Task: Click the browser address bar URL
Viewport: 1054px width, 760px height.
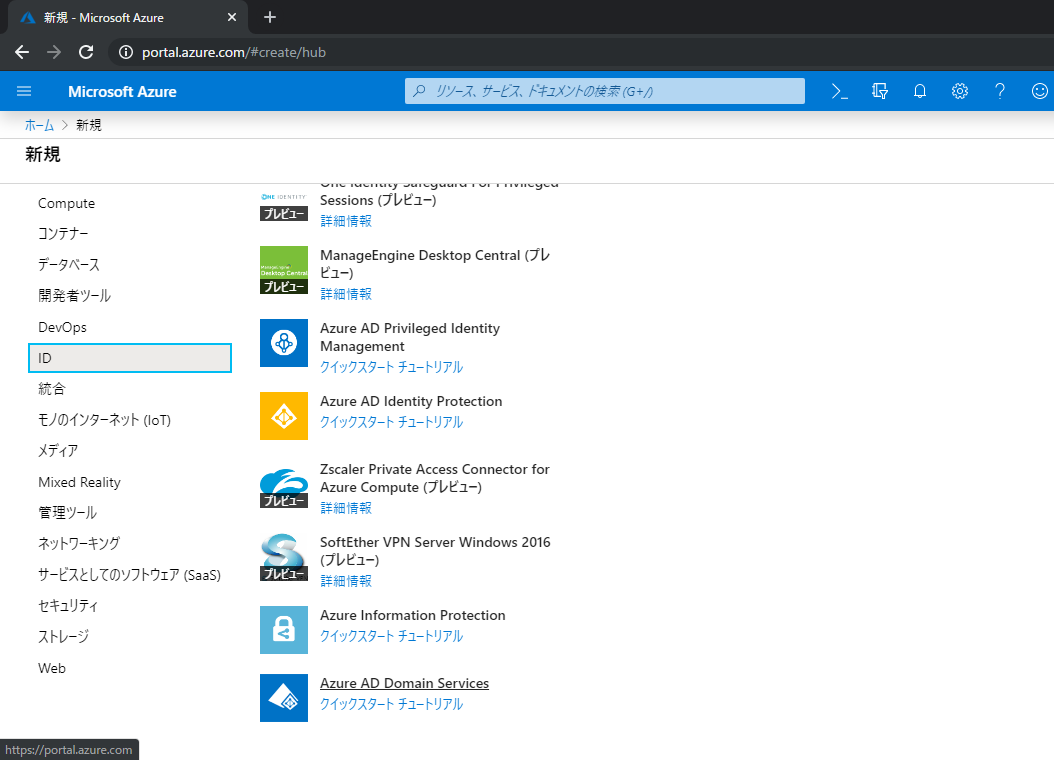Action: tap(234, 52)
